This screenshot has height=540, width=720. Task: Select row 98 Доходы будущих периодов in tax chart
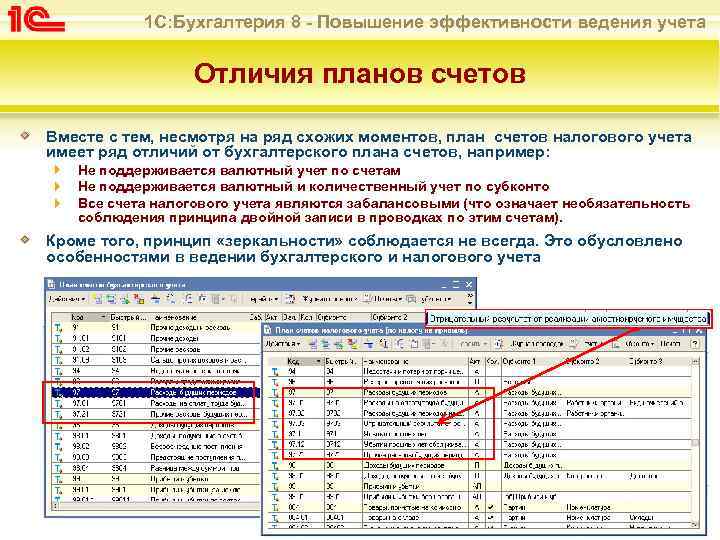(480, 465)
